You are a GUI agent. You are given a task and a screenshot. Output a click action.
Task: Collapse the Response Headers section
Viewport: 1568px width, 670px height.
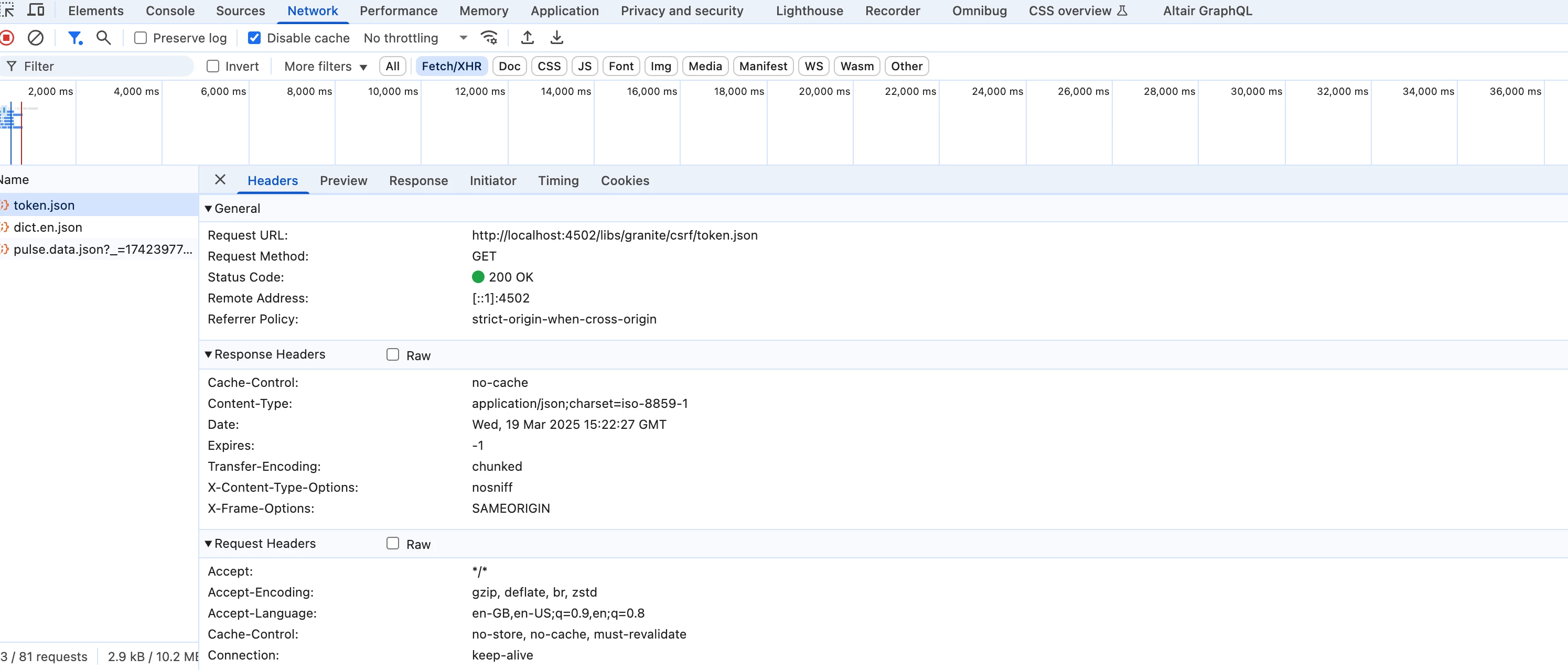[x=208, y=354]
